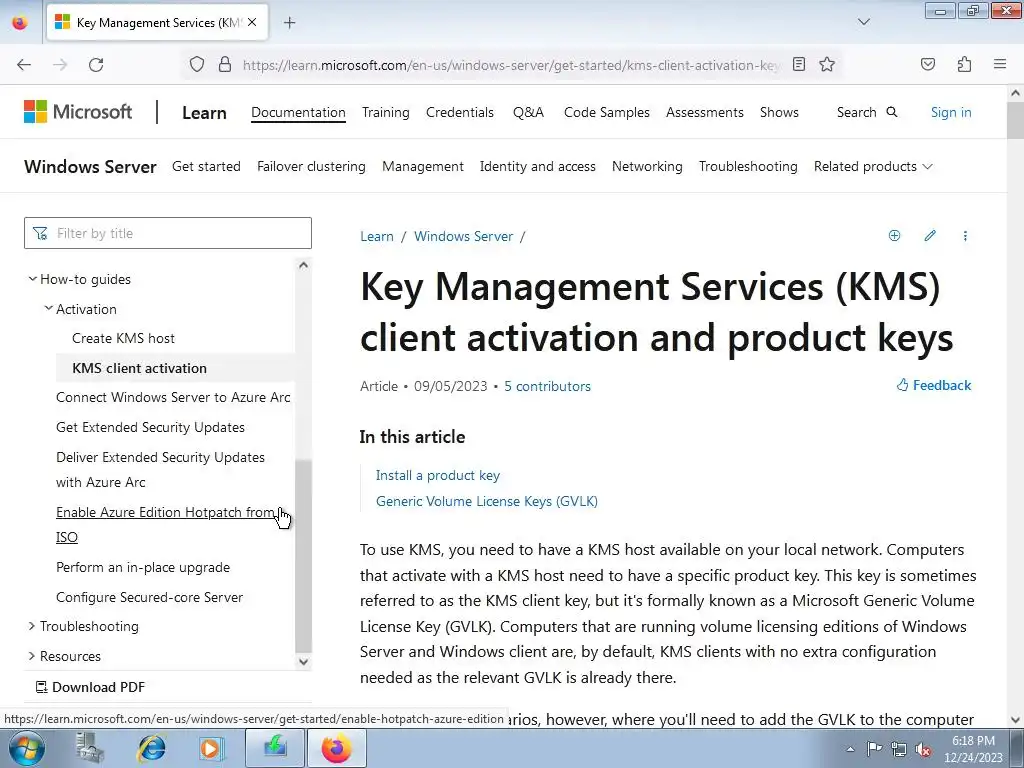This screenshot has height=768, width=1024.
Task: Open Configure Secured-core Server in sidebar
Action: tap(150, 597)
